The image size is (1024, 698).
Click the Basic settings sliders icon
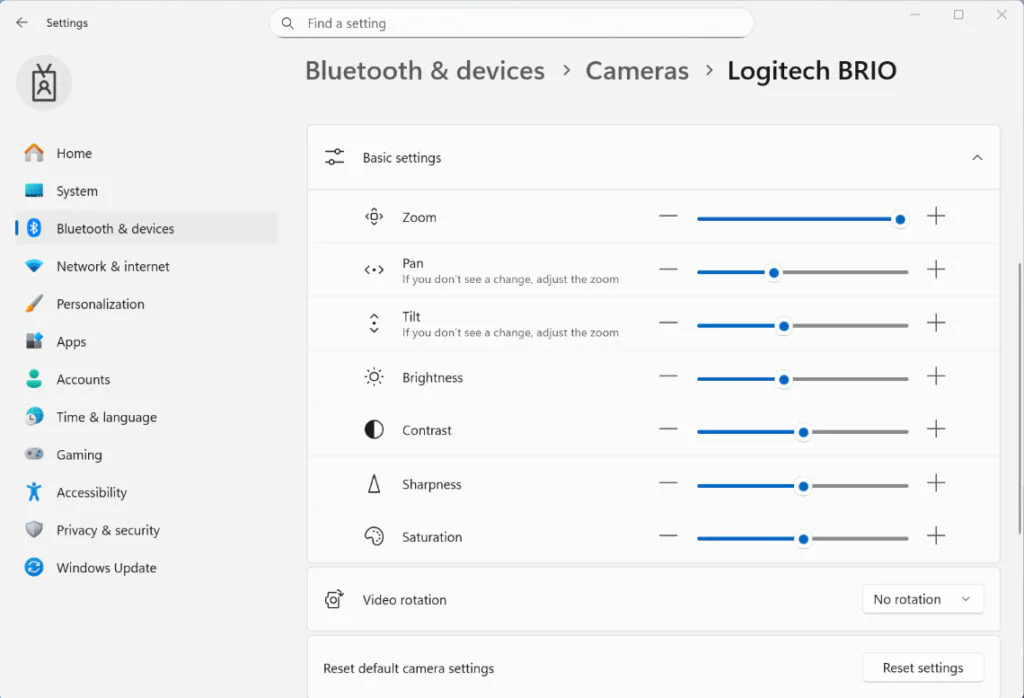pyautogui.click(x=334, y=157)
